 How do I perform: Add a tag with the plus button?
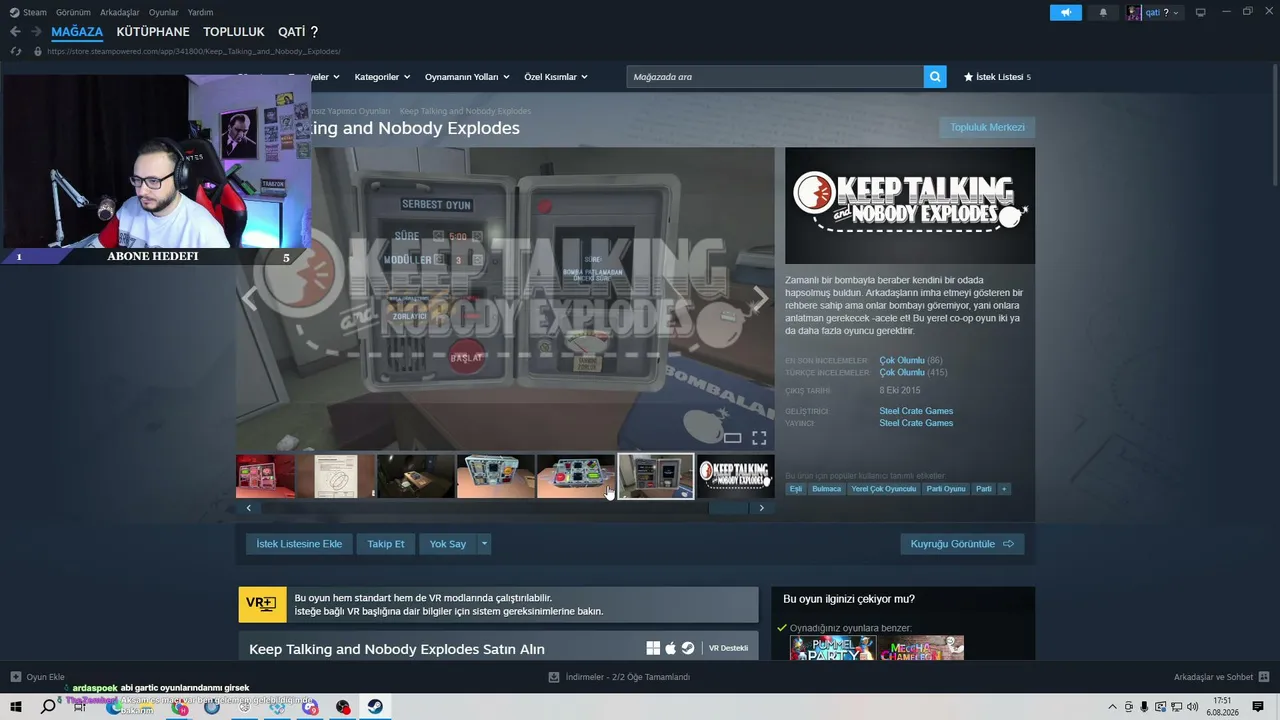pos(1004,489)
